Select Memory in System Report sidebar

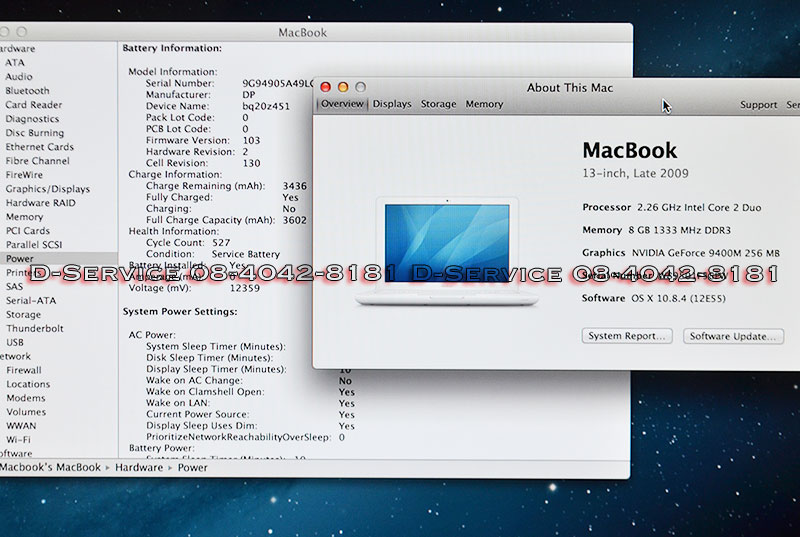24,217
